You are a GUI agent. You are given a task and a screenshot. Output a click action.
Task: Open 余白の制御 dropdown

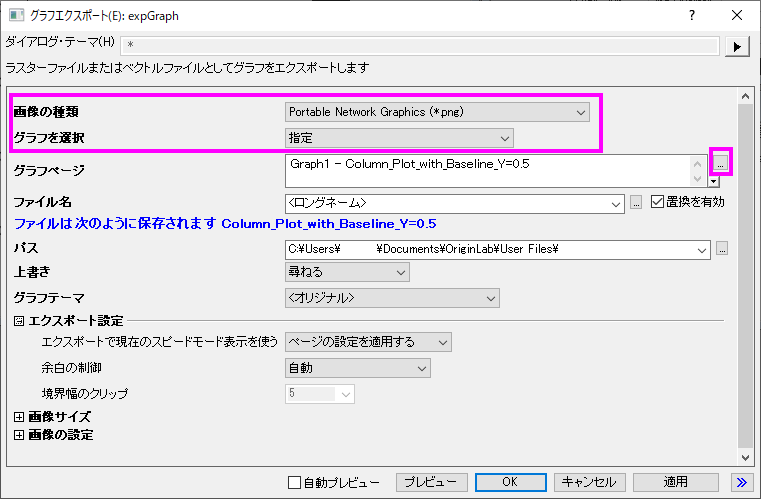(358, 368)
